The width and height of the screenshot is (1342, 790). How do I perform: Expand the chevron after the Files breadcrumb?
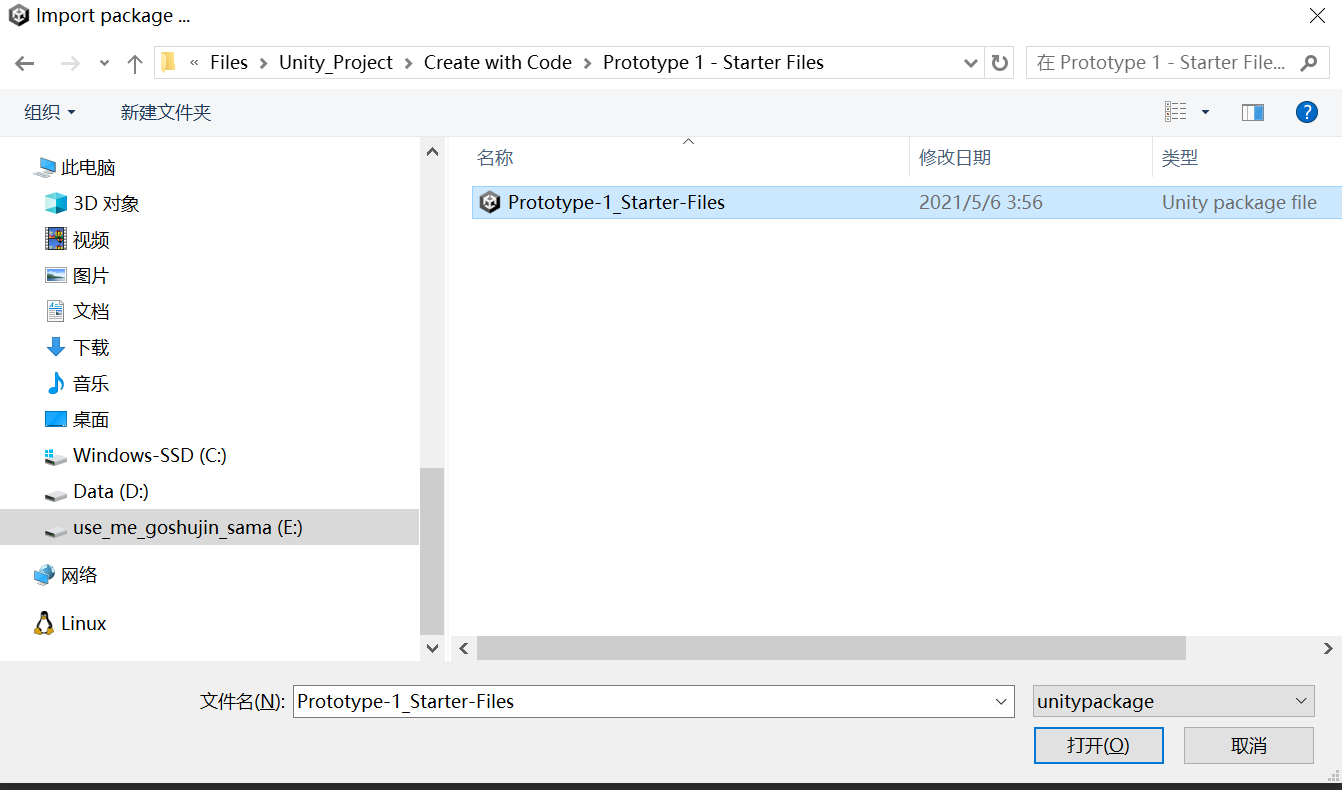click(x=264, y=63)
